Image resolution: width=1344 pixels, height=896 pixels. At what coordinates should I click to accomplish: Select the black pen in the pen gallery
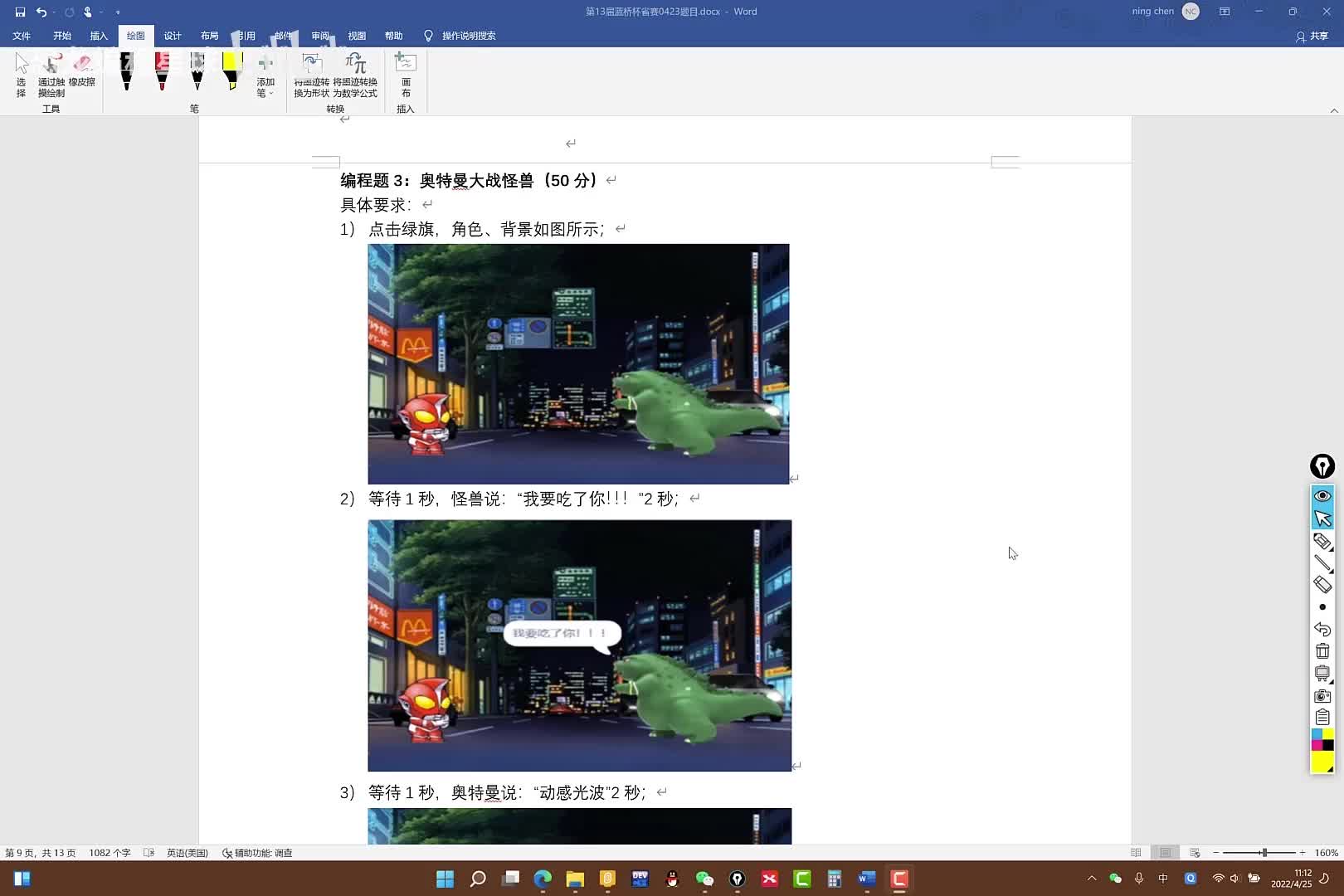point(126,71)
